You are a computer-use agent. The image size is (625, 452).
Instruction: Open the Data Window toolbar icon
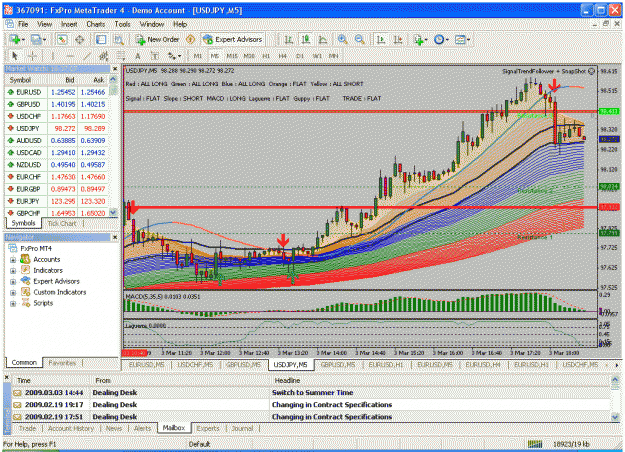(80, 39)
